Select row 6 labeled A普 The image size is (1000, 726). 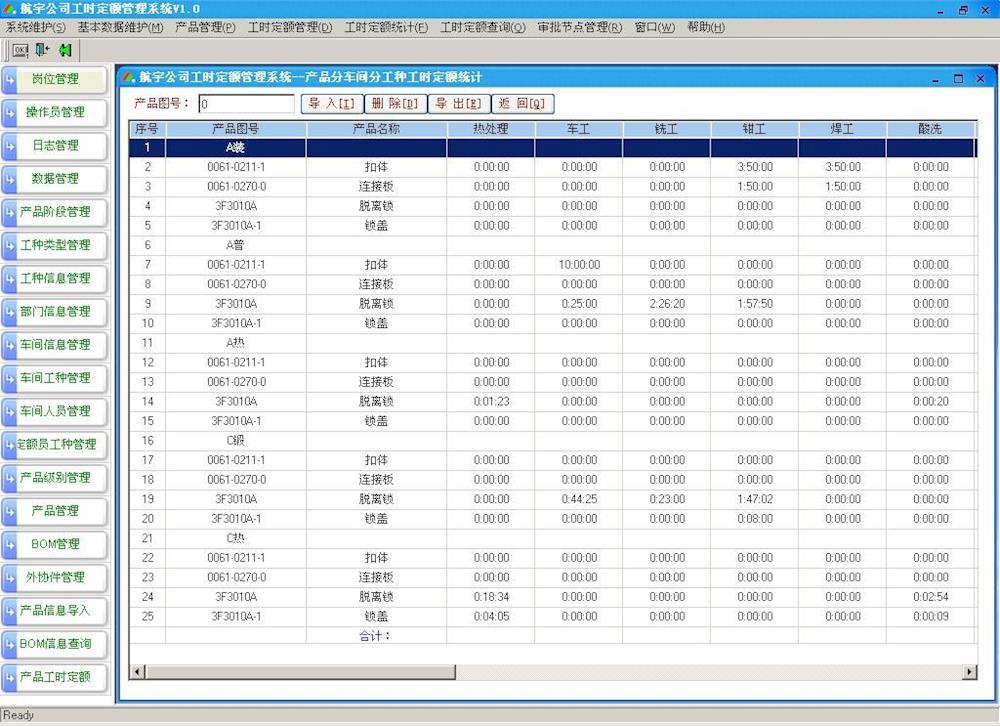(552, 245)
